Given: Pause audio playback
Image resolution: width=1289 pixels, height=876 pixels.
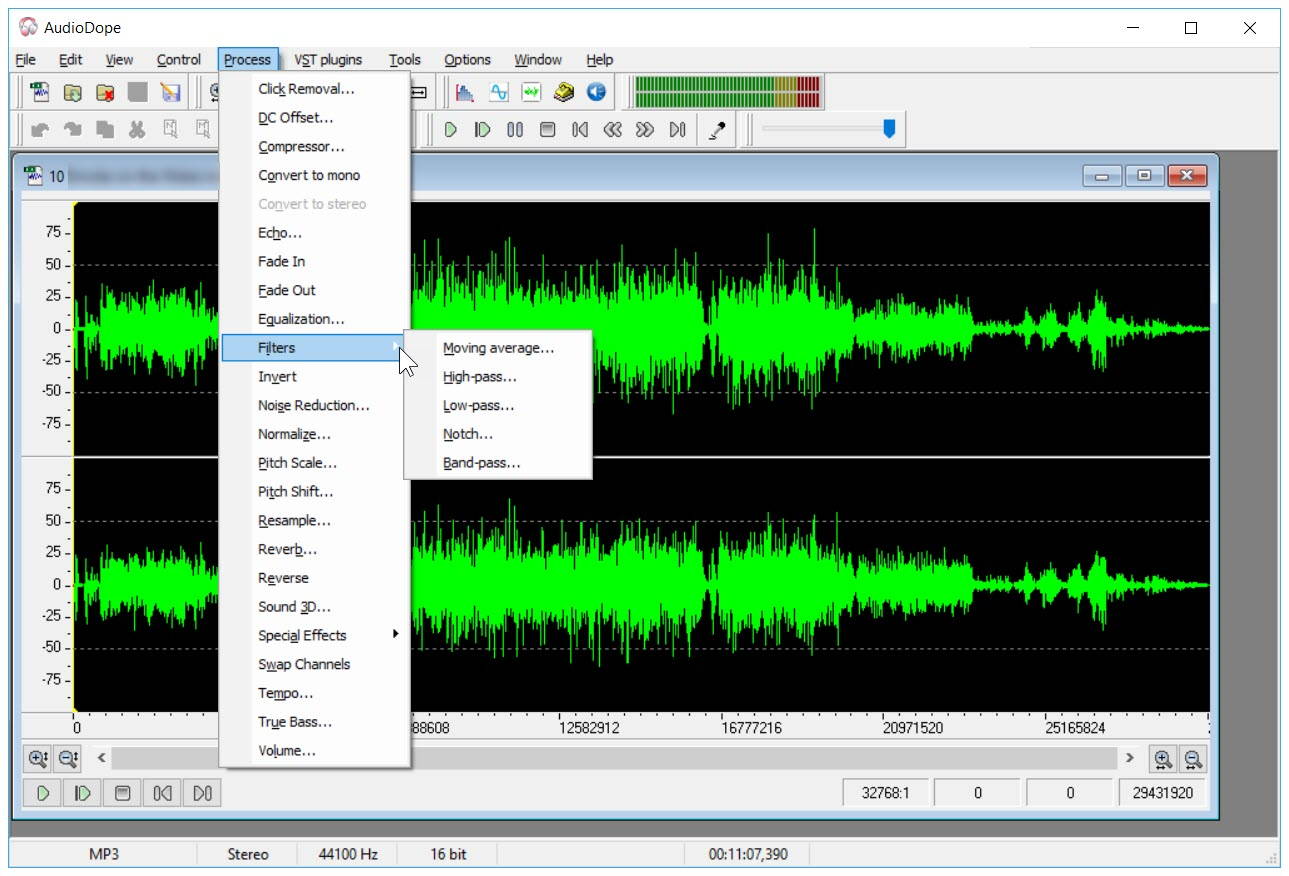Looking at the screenshot, I should click(514, 128).
